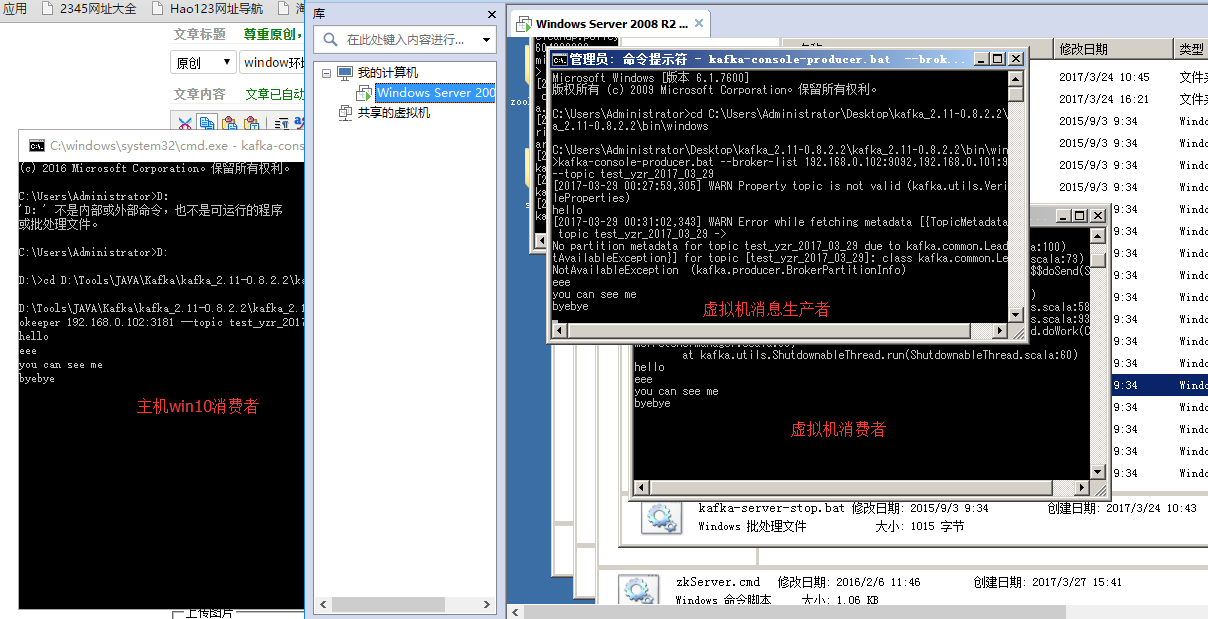Select 我的计算机 label in library tree

click(388, 73)
